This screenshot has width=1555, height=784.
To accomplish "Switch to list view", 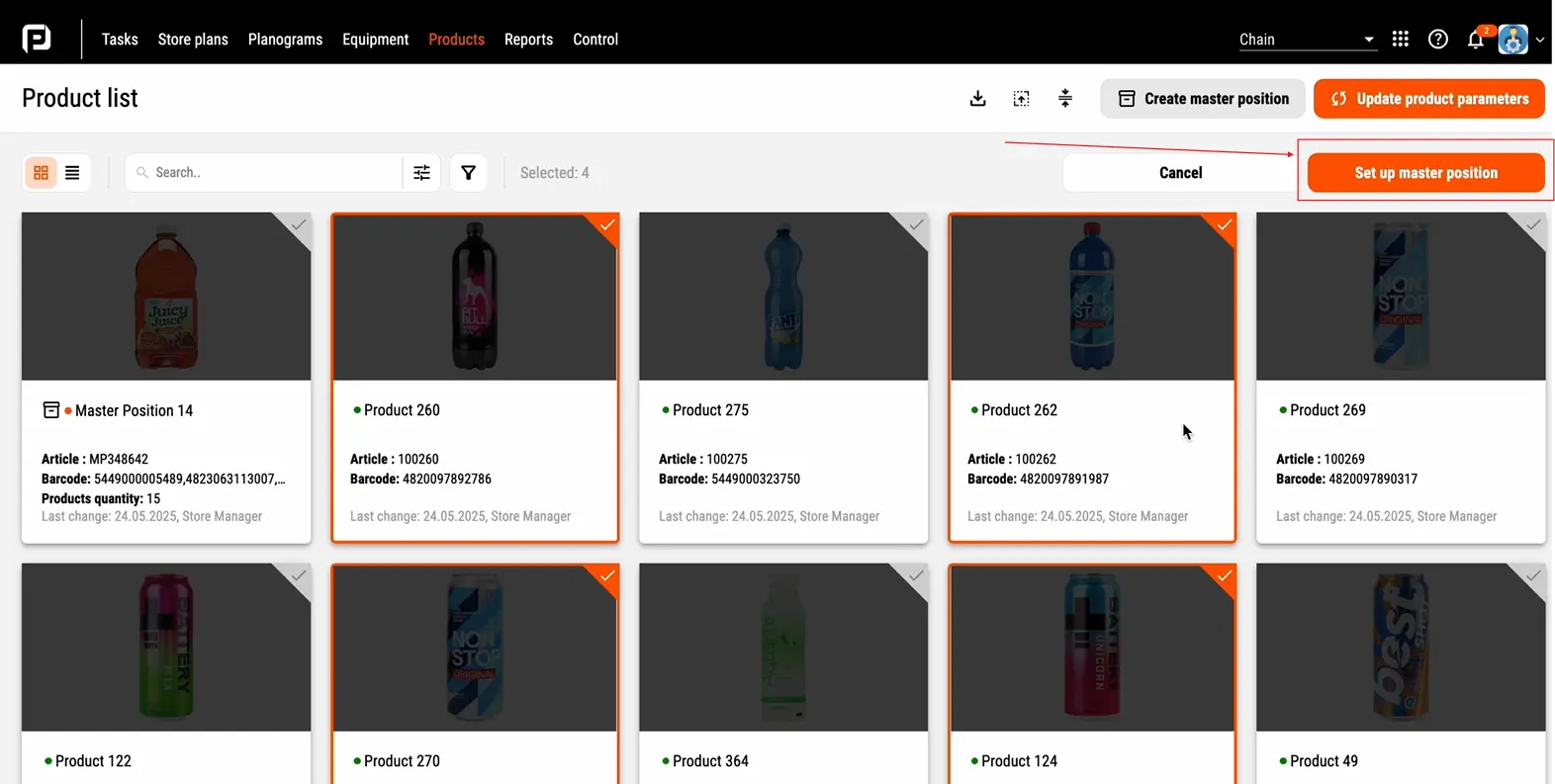I will [x=72, y=173].
